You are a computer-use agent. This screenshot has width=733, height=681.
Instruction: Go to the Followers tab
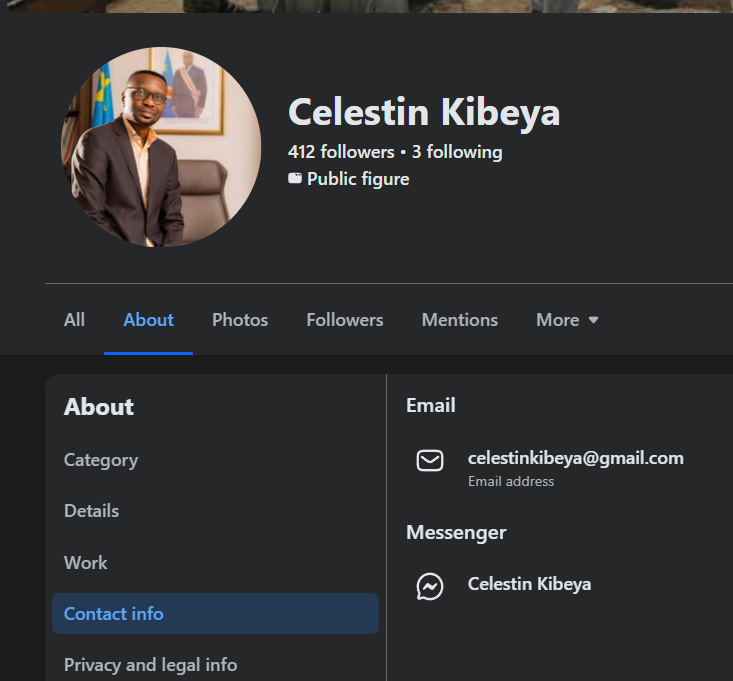tap(345, 320)
